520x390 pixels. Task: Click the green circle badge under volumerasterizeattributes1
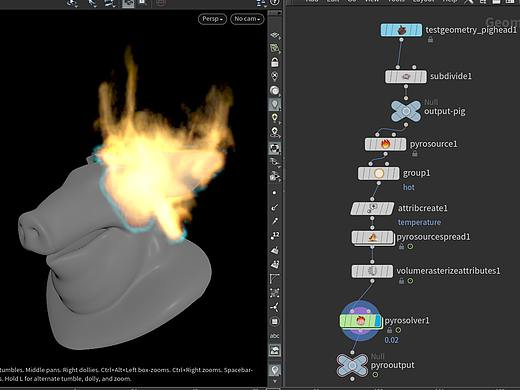click(410, 281)
